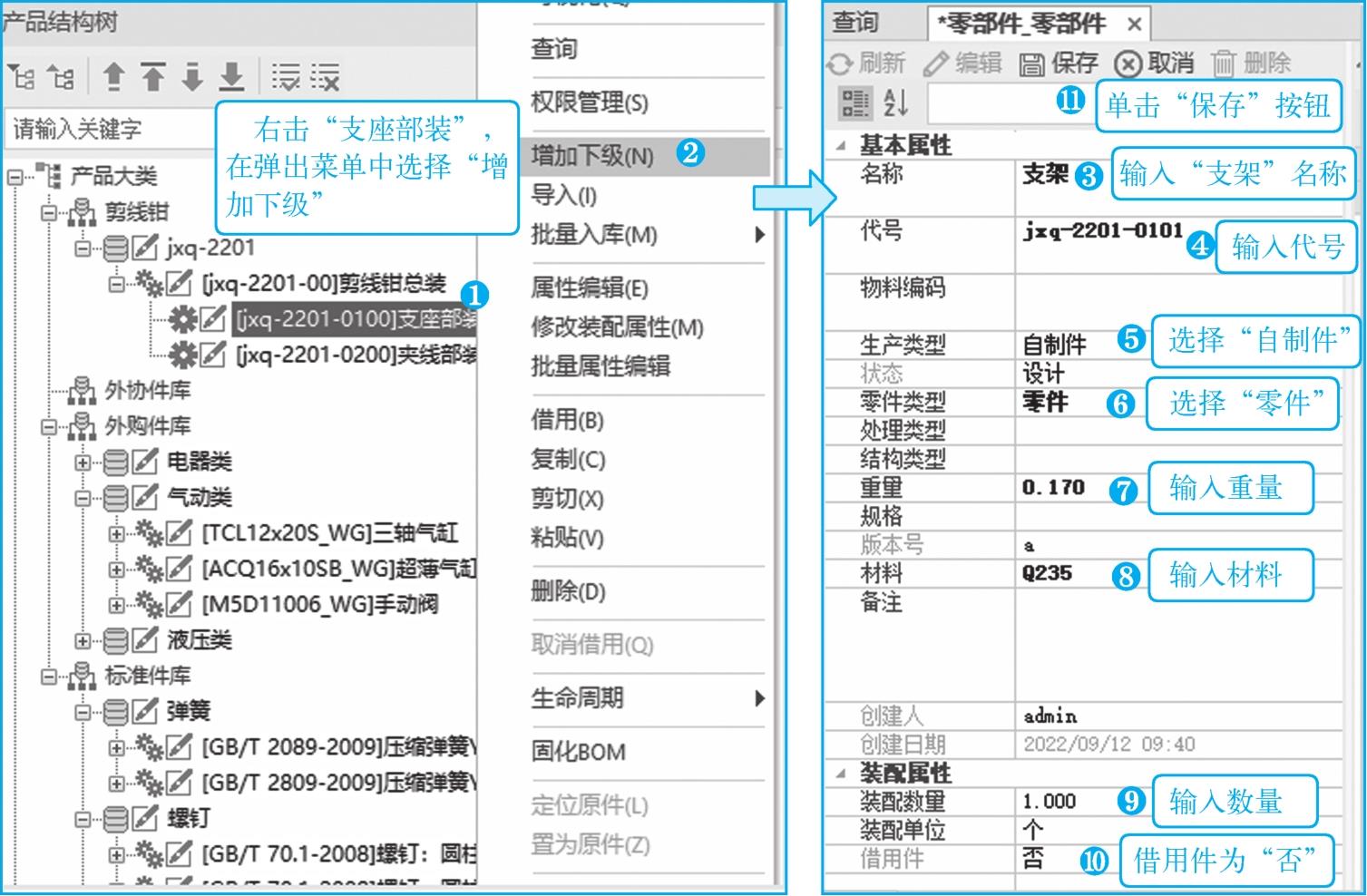
Task: Click the list icon with an X mark
Action: 326,77
